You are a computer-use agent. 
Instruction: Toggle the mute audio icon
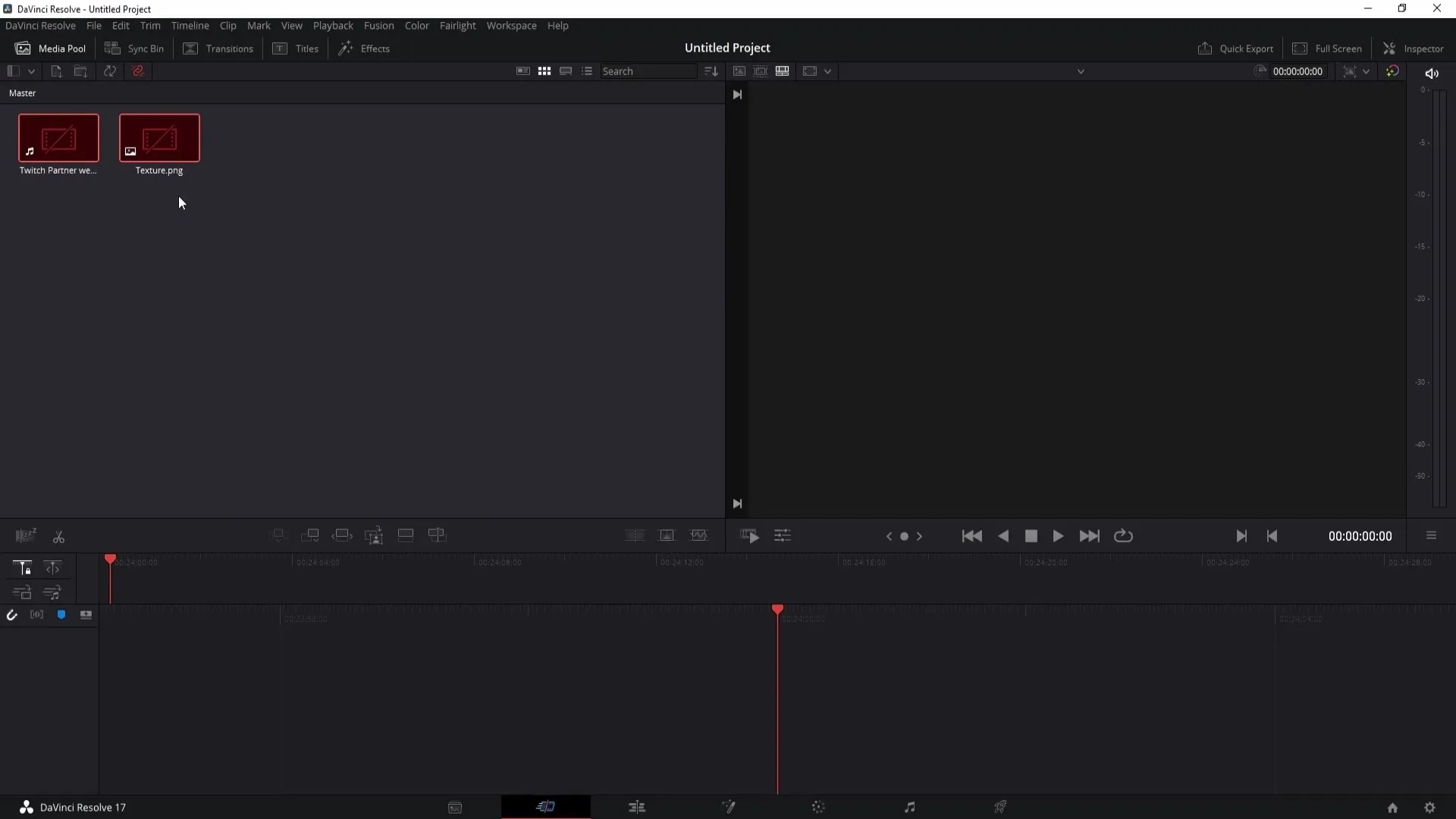coord(1432,70)
